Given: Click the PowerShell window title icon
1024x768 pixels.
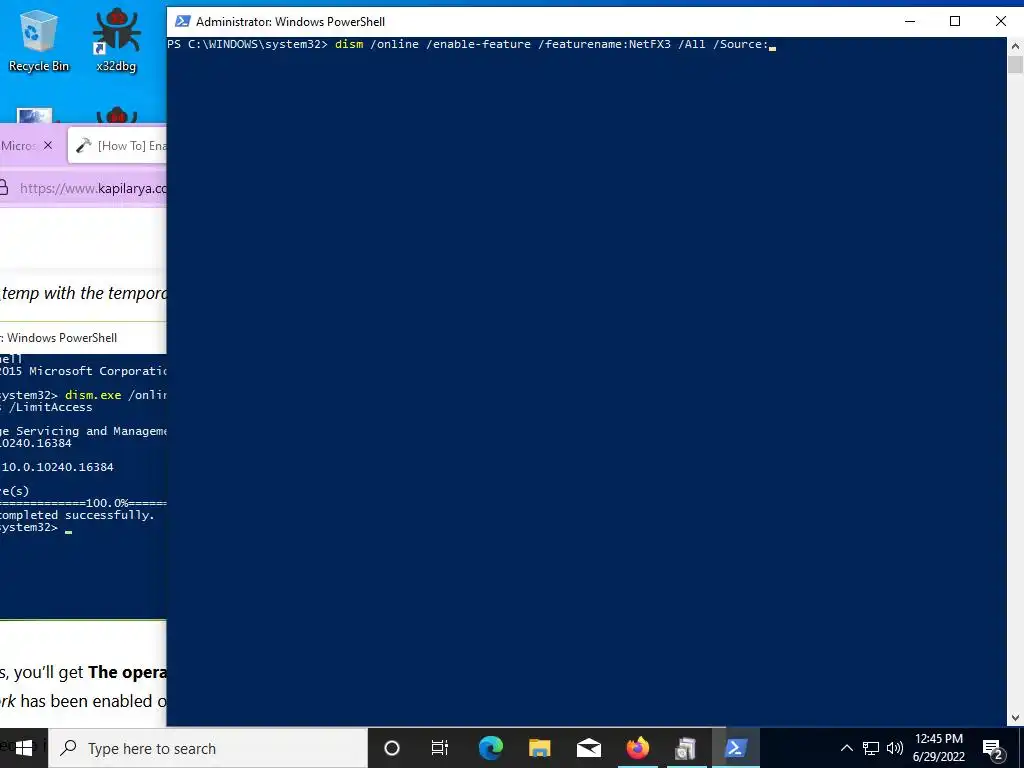Looking at the screenshot, I should [182, 22].
